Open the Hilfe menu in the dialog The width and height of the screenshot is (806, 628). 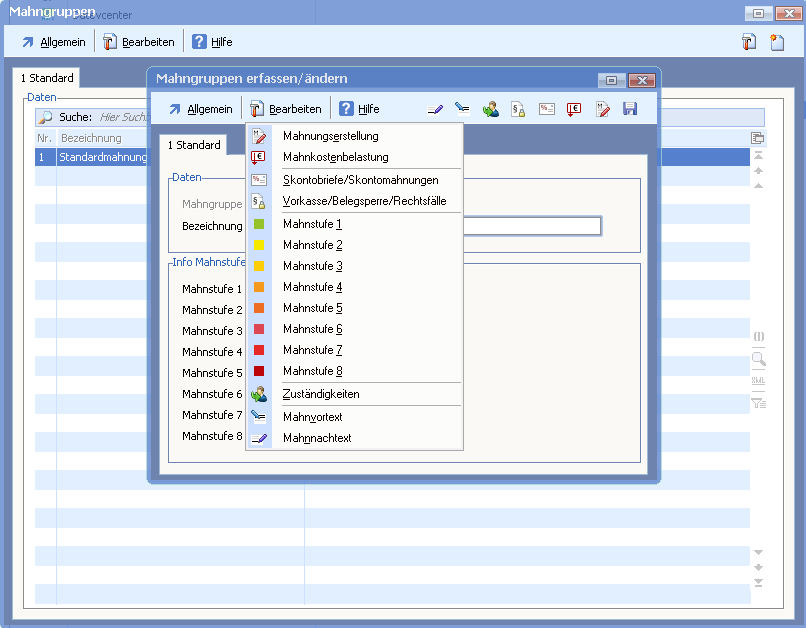359,109
